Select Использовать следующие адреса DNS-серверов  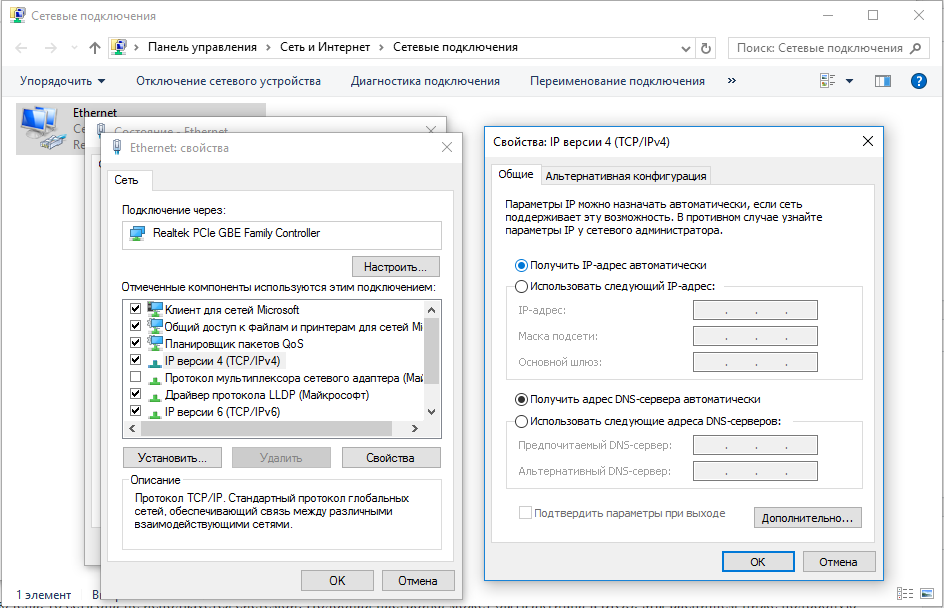coord(521,421)
